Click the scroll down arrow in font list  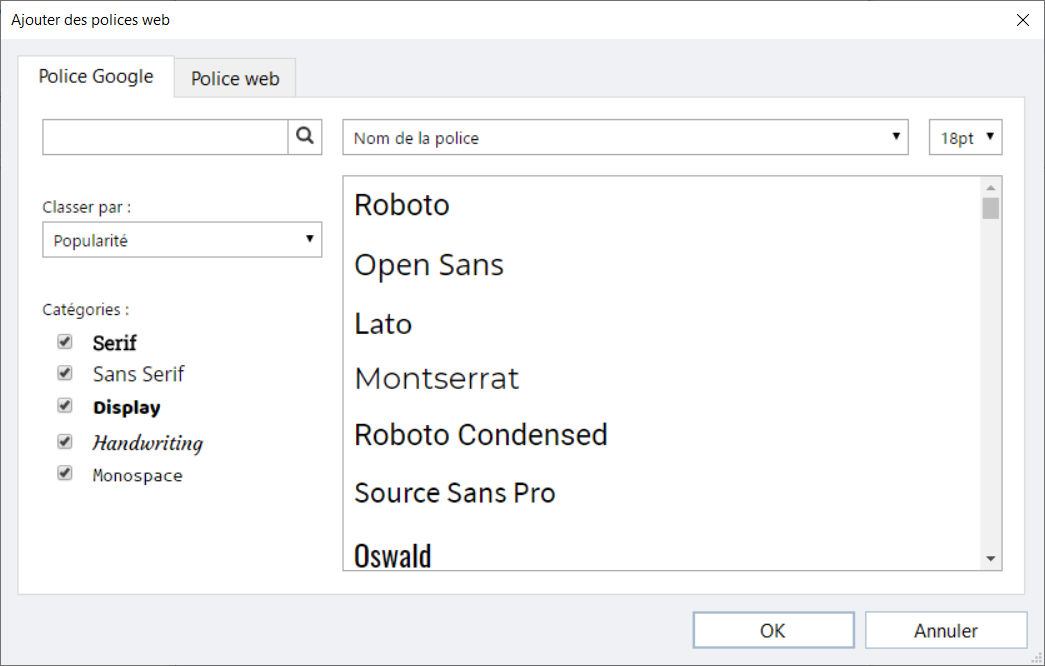point(991,559)
